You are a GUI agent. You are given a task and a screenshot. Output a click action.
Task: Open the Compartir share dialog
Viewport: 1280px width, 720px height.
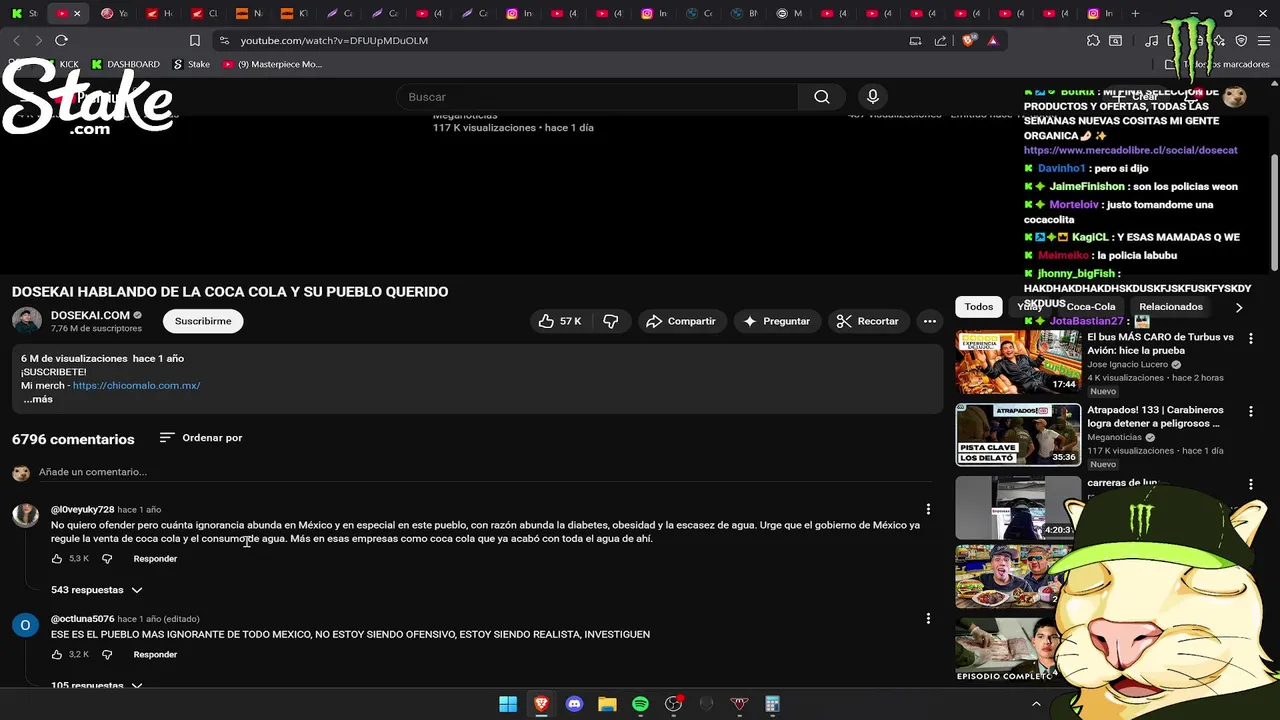pyautogui.click(x=681, y=321)
